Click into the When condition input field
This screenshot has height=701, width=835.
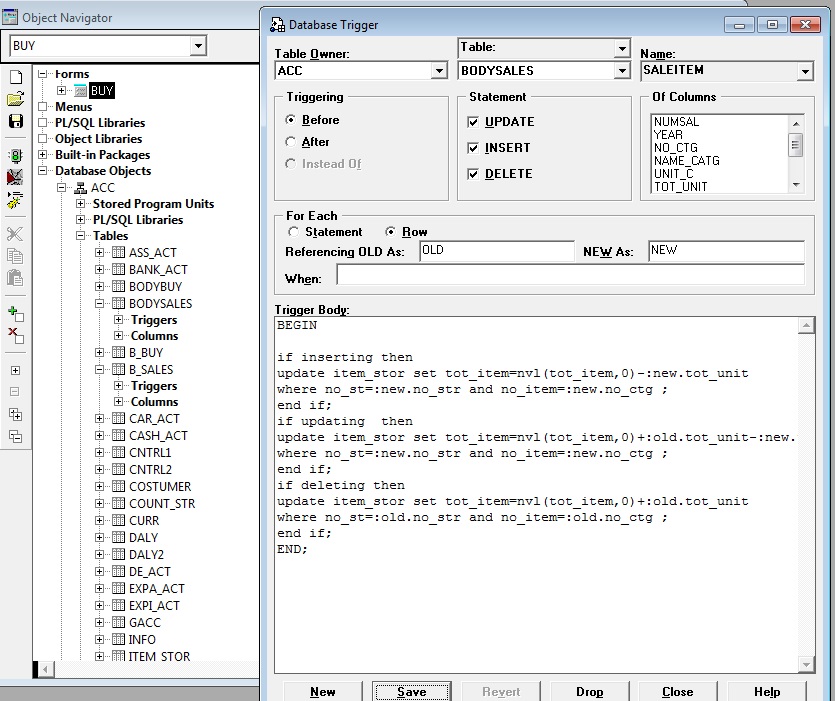(x=570, y=275)
